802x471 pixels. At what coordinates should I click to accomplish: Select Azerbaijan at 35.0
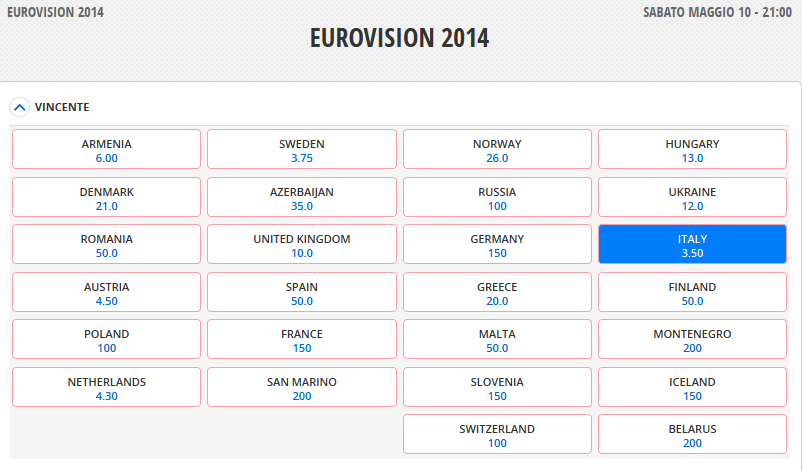(301, 198)
